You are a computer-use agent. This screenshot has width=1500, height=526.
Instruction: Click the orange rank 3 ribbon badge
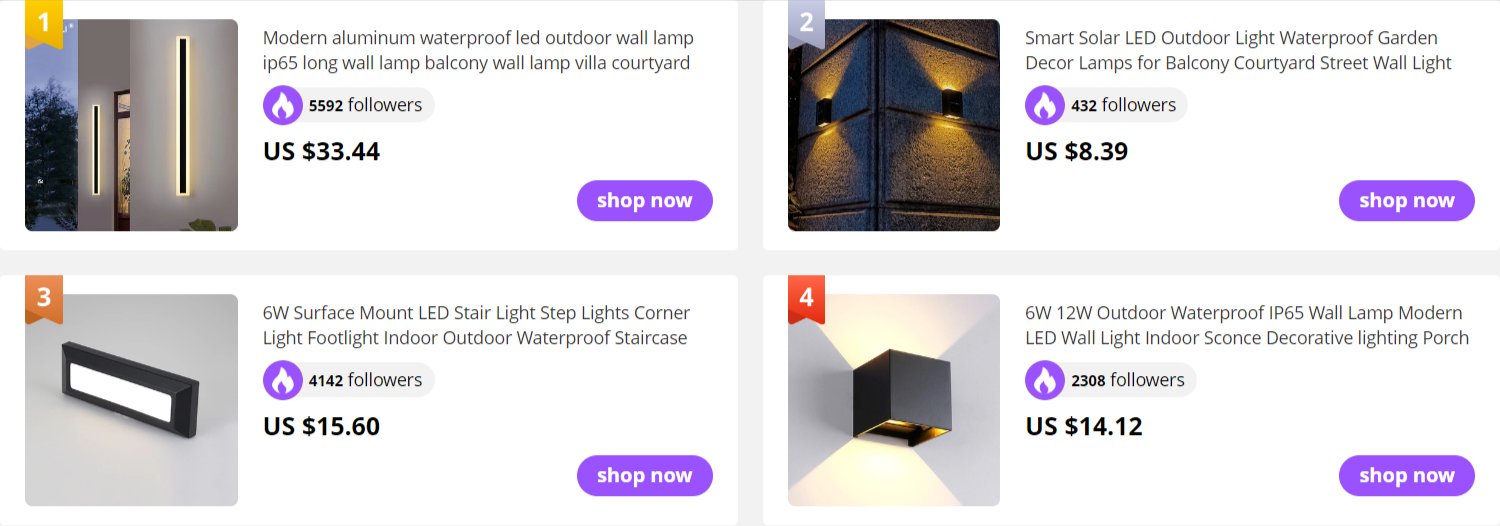44,298
